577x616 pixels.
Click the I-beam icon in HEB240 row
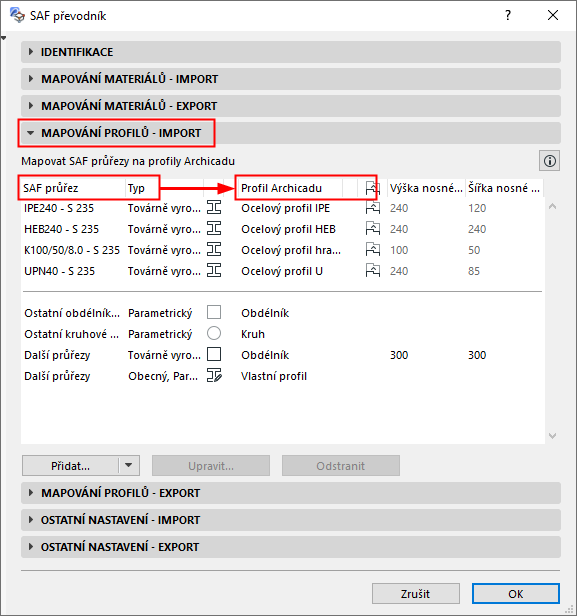[x=214, y=228]
